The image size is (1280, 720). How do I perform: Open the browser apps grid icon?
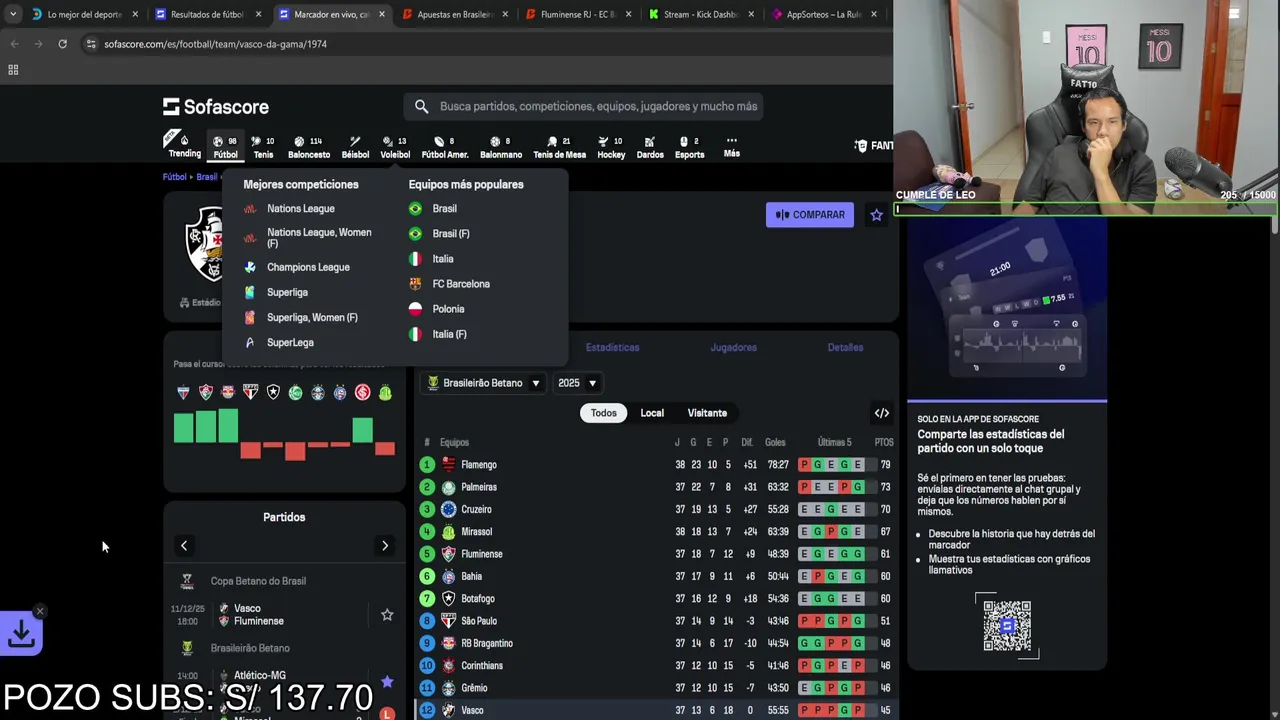[13, 70]
